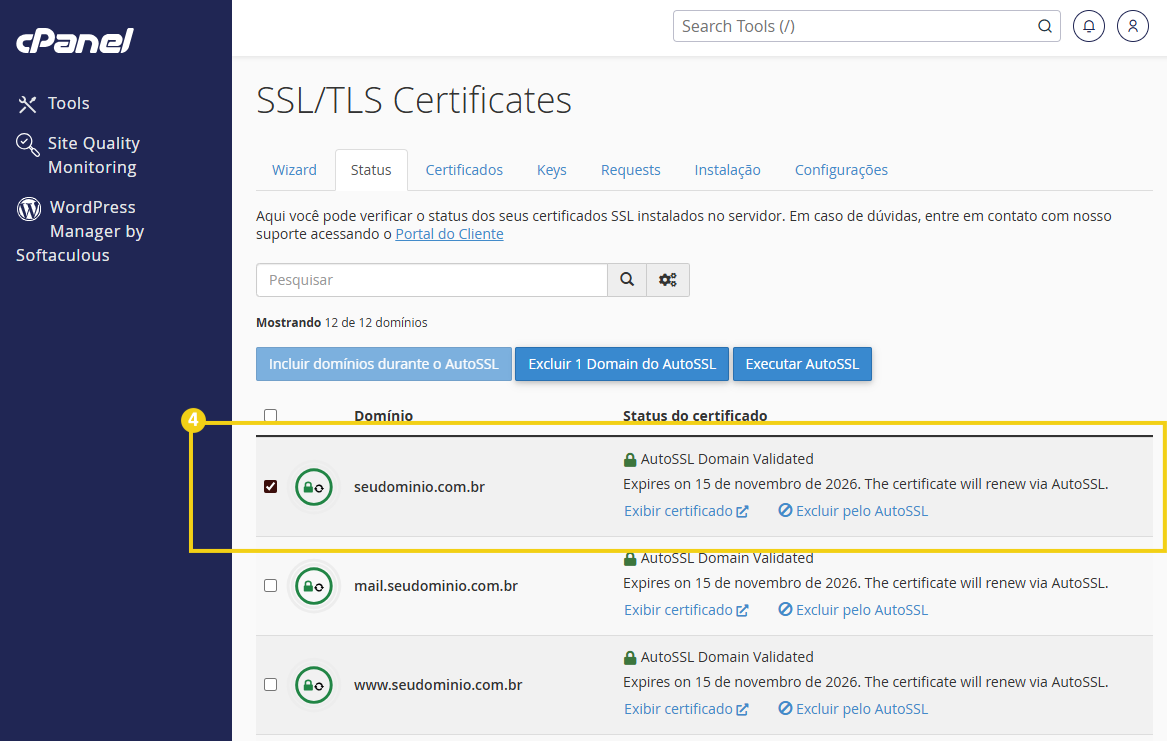Image resolution: width=1167 pixels, height=741 pixels.
Task: Toggle the select-all domains checkbox
Action: point(270,416)
